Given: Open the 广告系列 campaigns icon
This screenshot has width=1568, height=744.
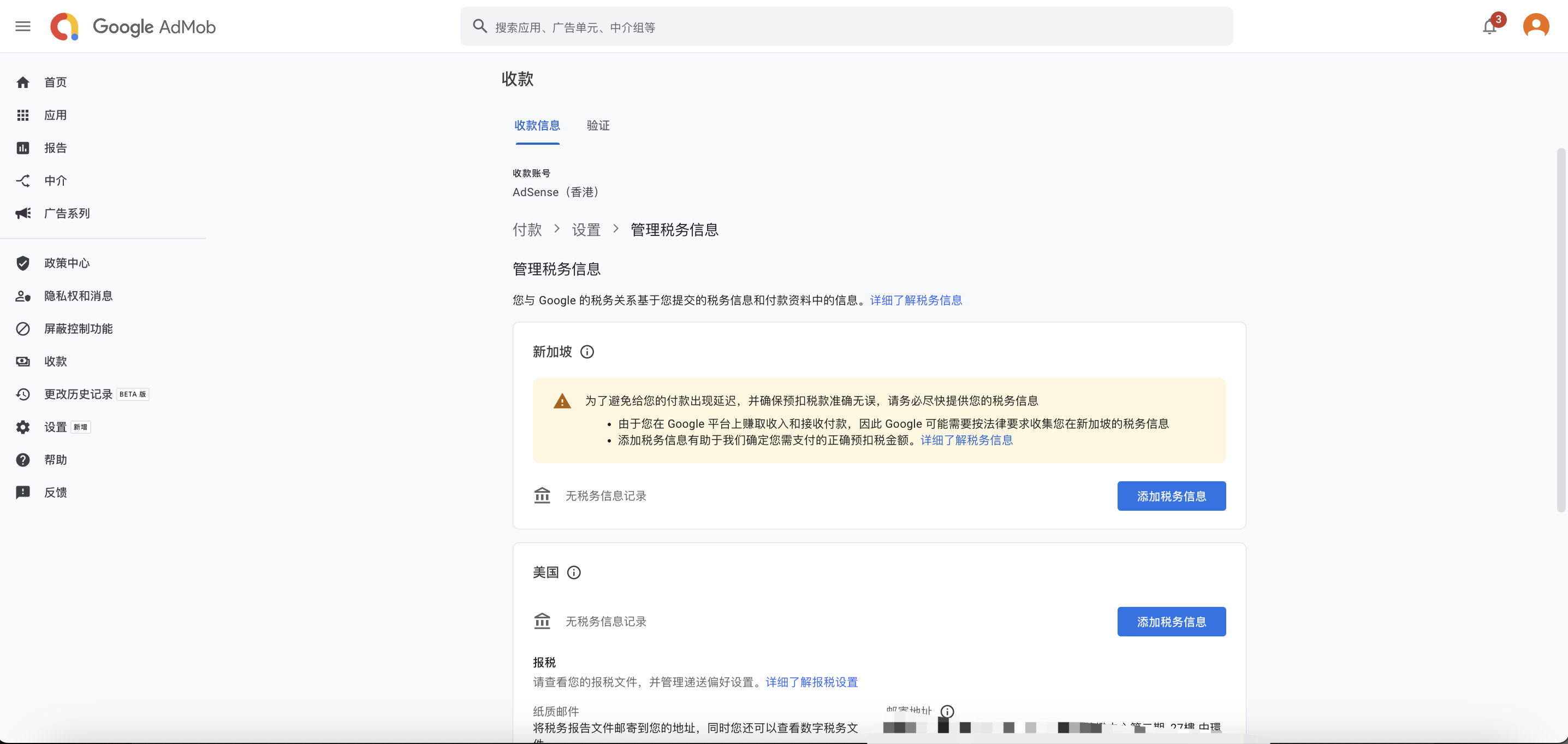Looking at the screenshot, I should pos(23,213).
